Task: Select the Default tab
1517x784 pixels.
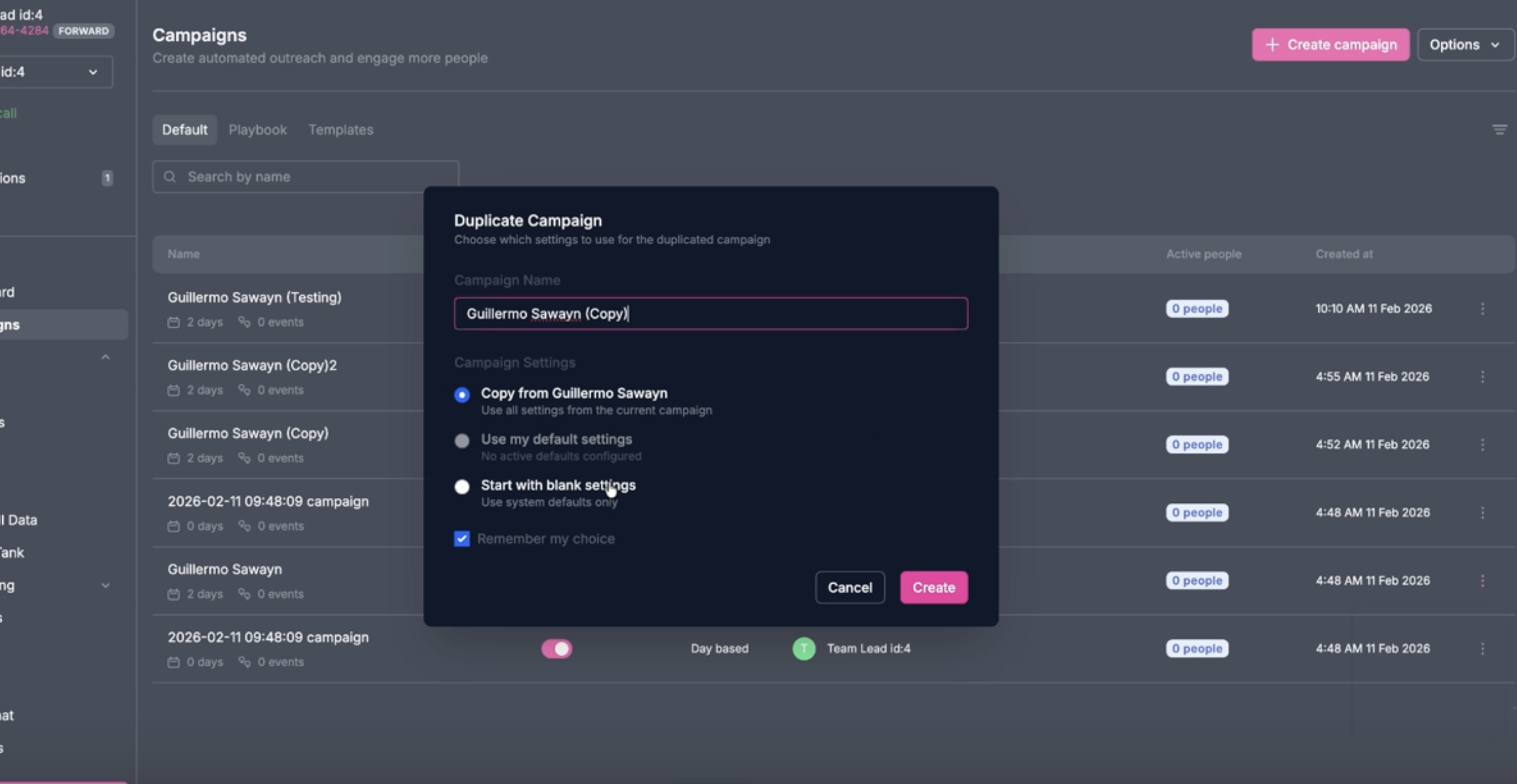Action: click(184, 130)
